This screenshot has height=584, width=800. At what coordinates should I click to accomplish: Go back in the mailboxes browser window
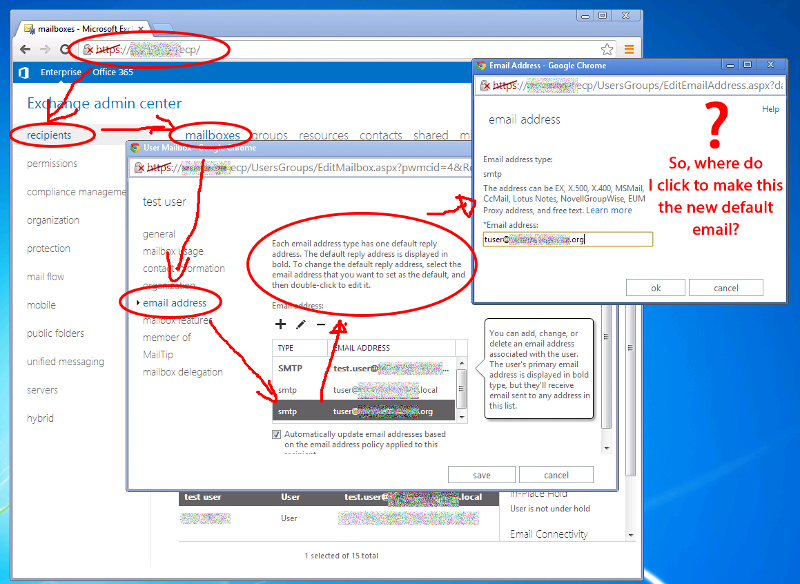[25, 49]
